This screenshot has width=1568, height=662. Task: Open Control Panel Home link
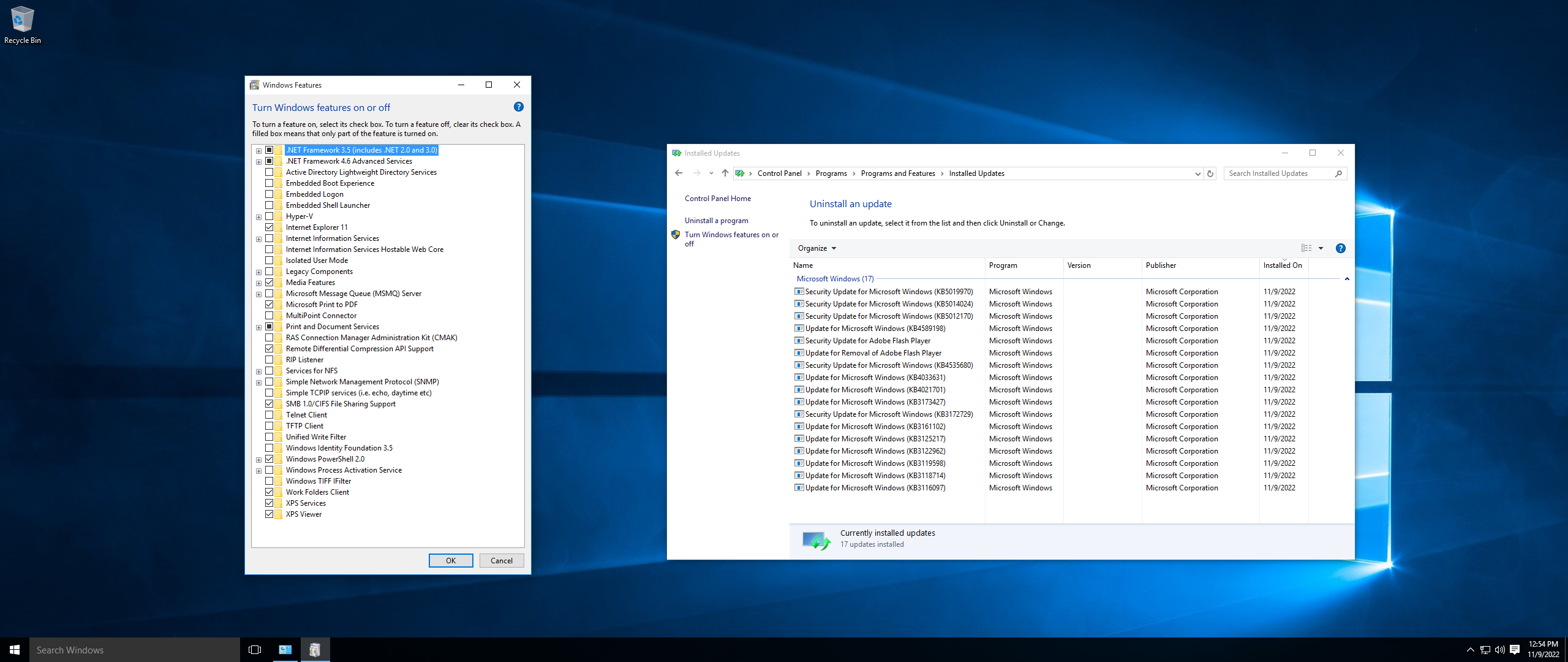pyautogui.click(x=717, y=199)
